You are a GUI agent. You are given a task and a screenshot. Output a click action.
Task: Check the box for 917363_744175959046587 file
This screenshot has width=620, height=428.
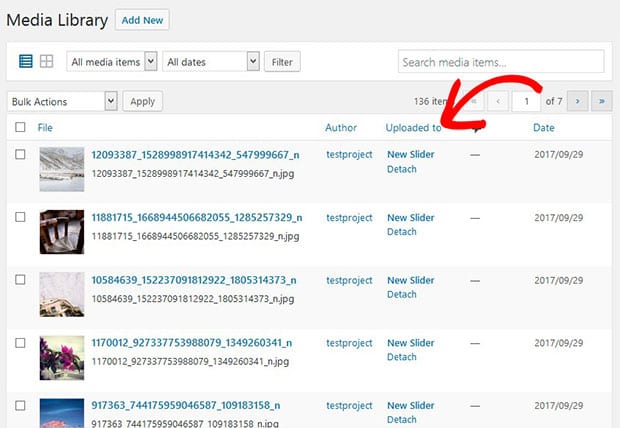20,405
